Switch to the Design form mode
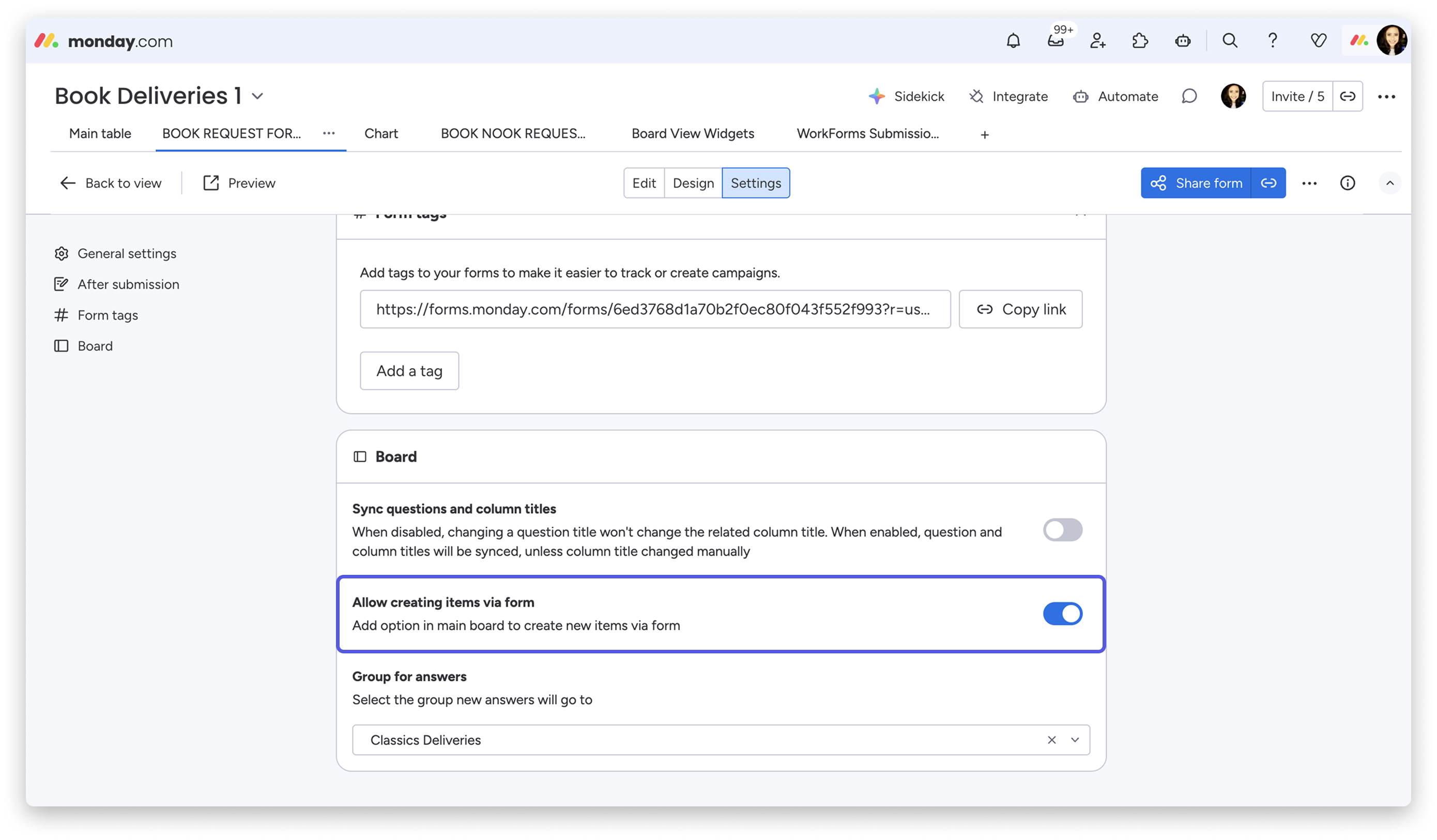Screen dimensions: 1437x840 tap(693, 183)
